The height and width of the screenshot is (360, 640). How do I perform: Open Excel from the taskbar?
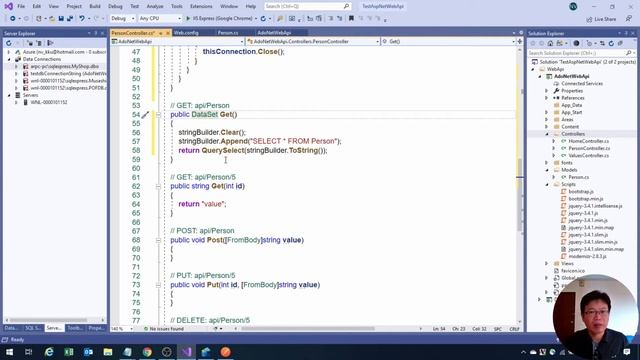[69, 352]
